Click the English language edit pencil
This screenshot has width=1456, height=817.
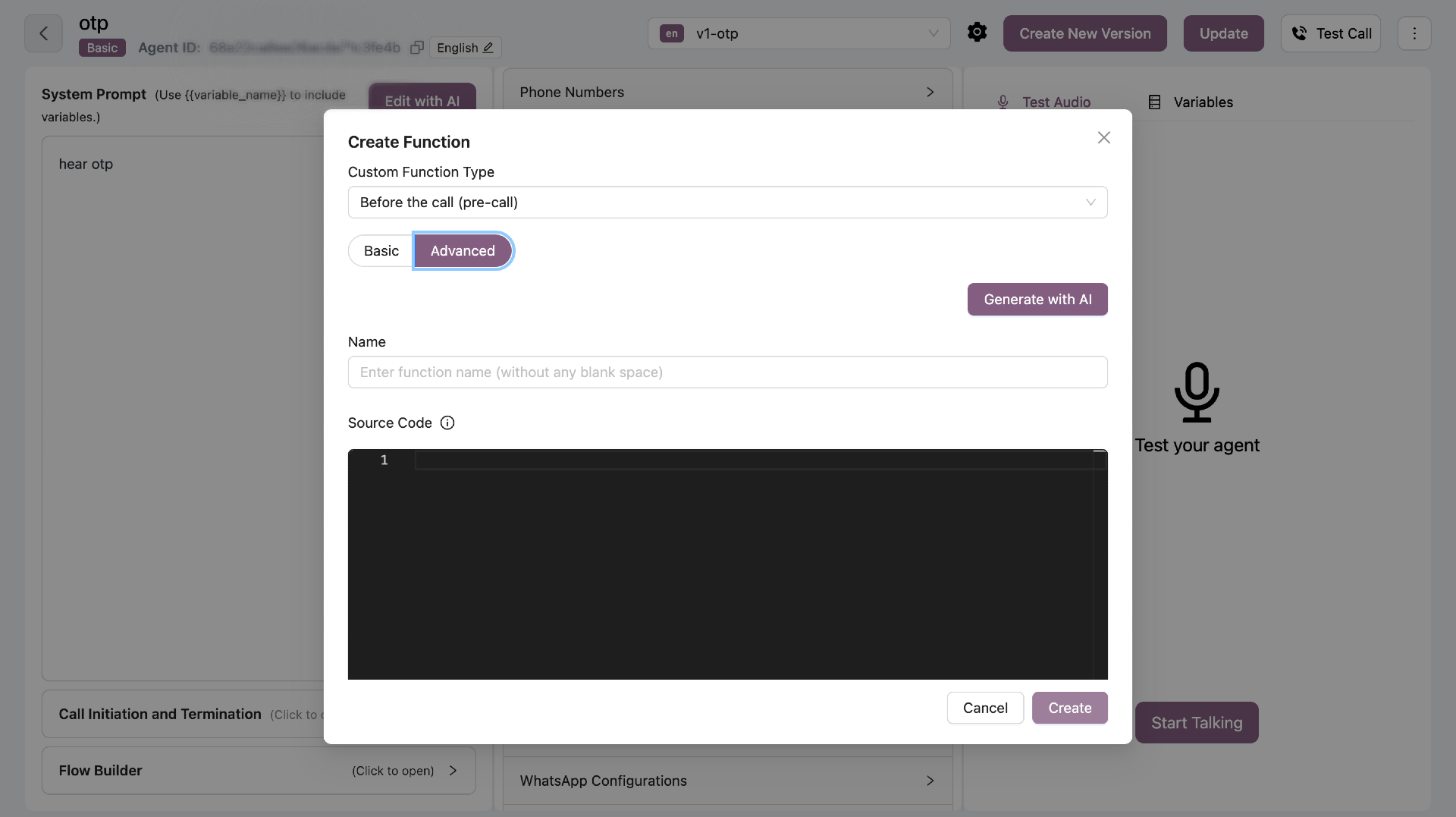pos(488,48)
